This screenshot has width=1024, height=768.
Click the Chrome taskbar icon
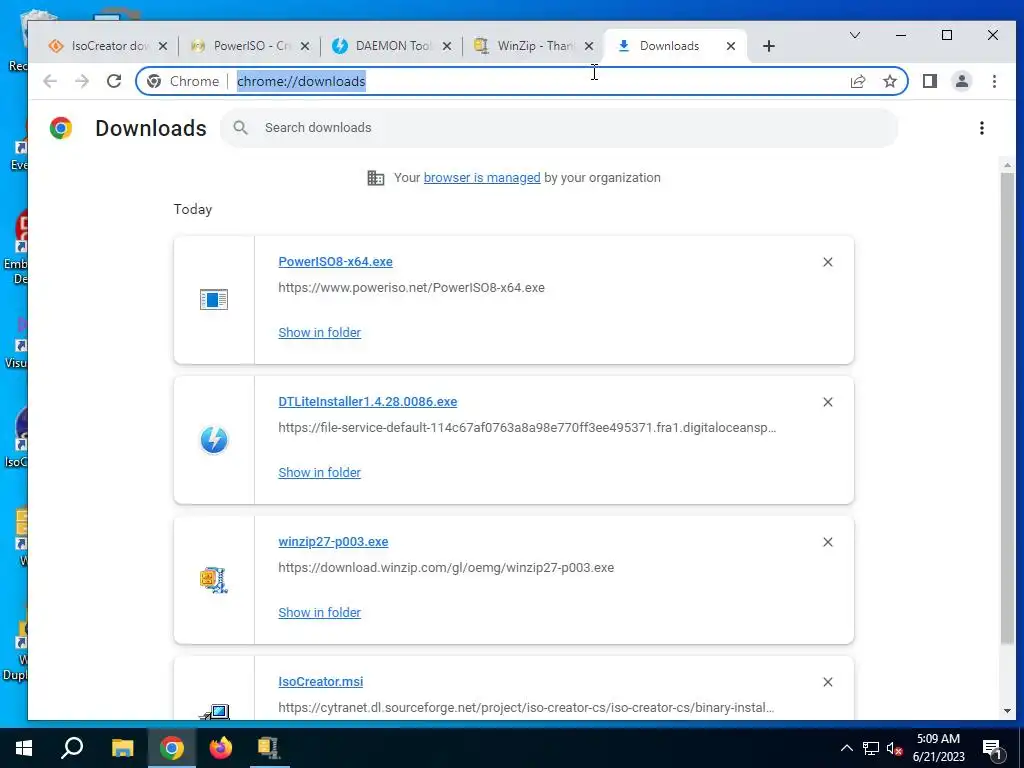[x=172, y=748]
